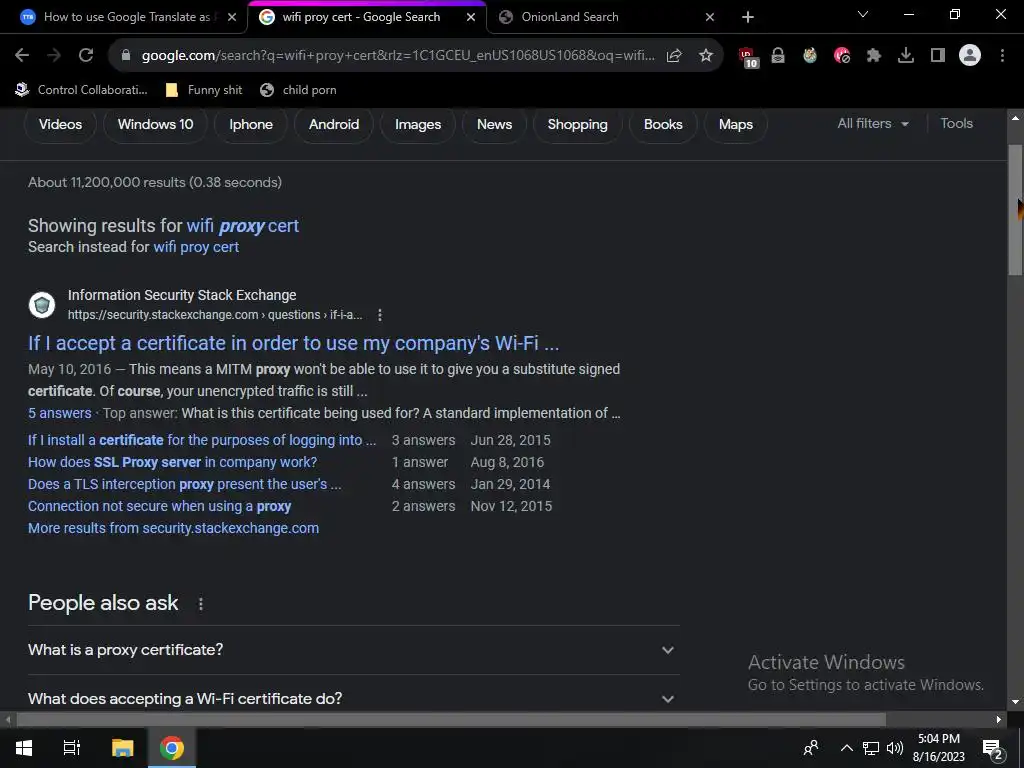Click the vertical scrollbar thumb
The height and width of the screenshot is (768, 1024).
pyautogui.click(x=1015, y=209)
